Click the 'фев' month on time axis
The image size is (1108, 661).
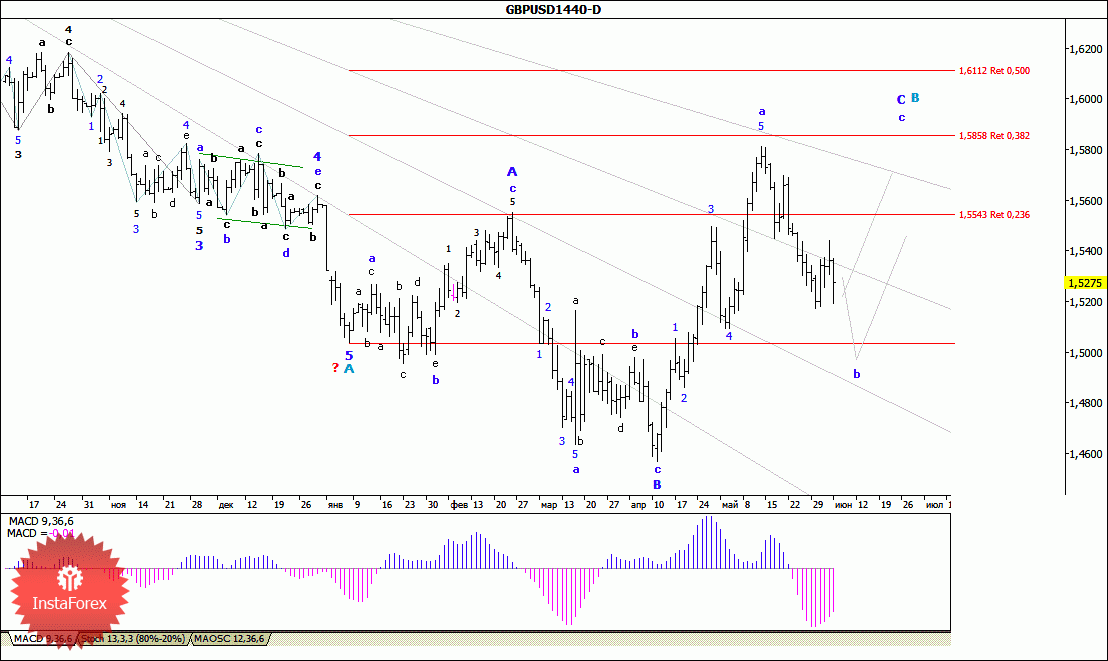(459, 505)
